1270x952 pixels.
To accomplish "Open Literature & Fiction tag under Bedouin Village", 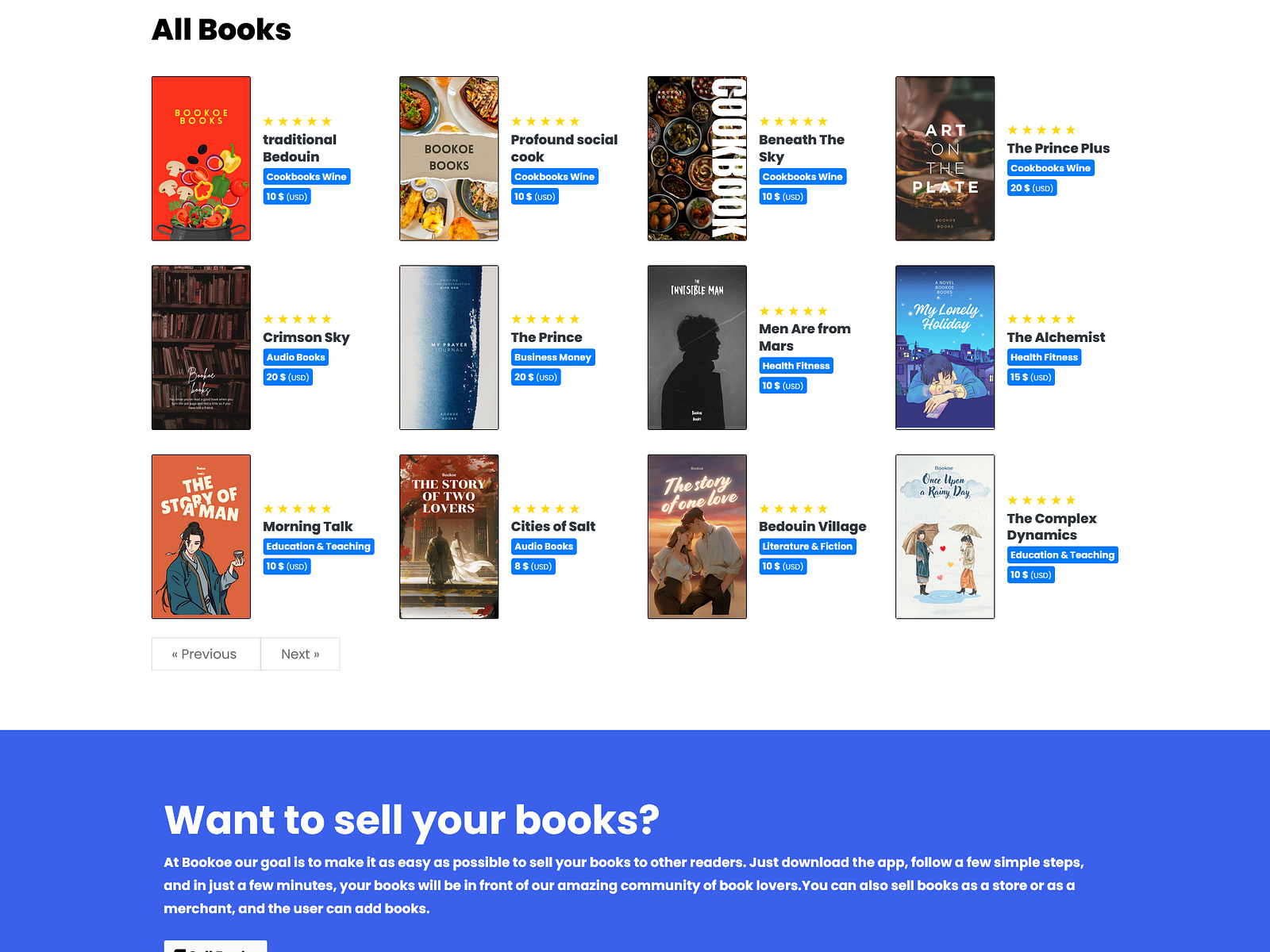I will point(807,546).
